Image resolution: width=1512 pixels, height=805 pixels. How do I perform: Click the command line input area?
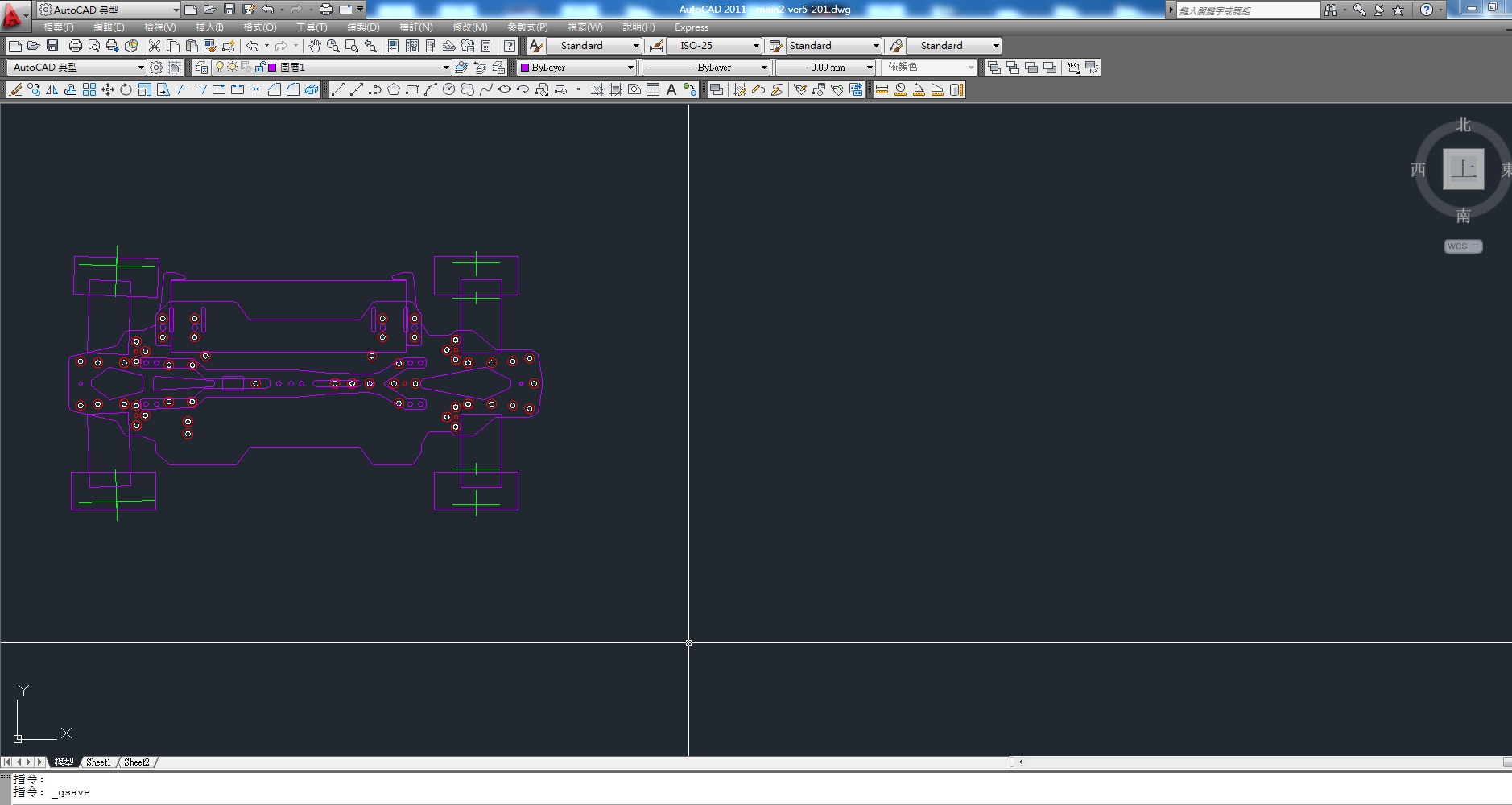coord(761,792)
